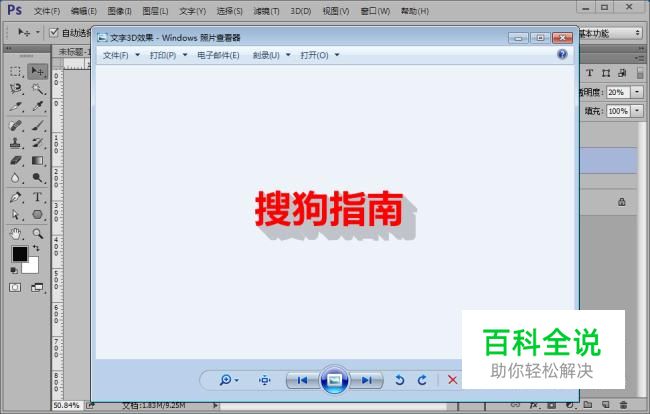Open Photoshop 窗口(W) menu
This screenshot has height=414, width=650.
[x=375, y=11]
